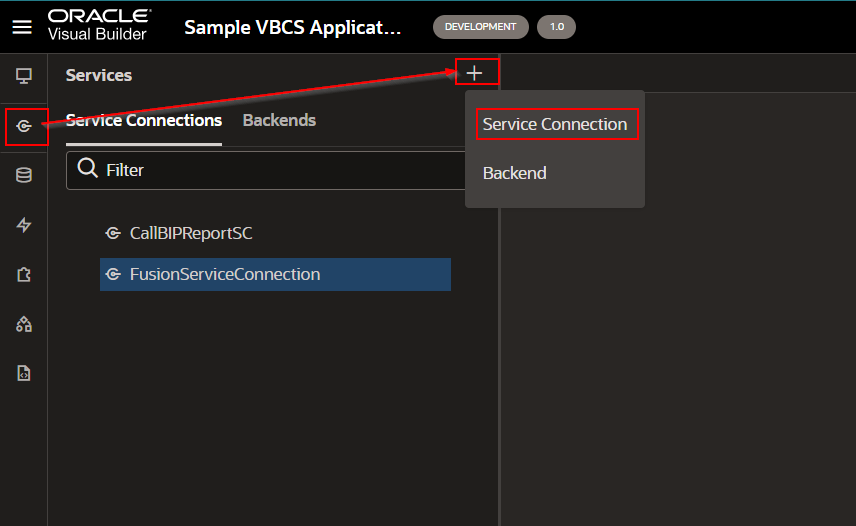Open the hamburger navigation menu

click(22, 27)
